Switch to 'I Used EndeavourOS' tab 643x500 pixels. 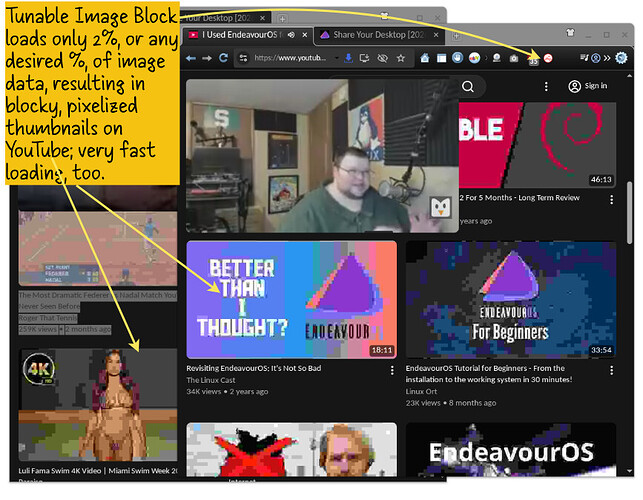tap(241, 35)
